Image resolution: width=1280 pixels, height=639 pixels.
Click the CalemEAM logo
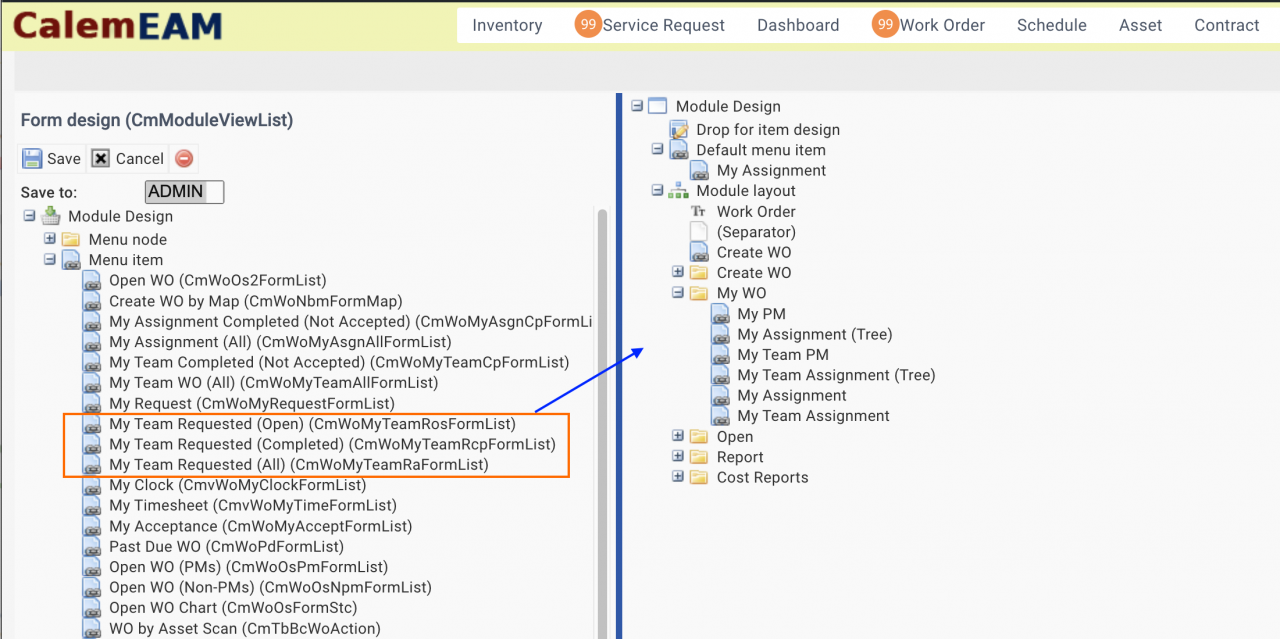pos(117,25)
